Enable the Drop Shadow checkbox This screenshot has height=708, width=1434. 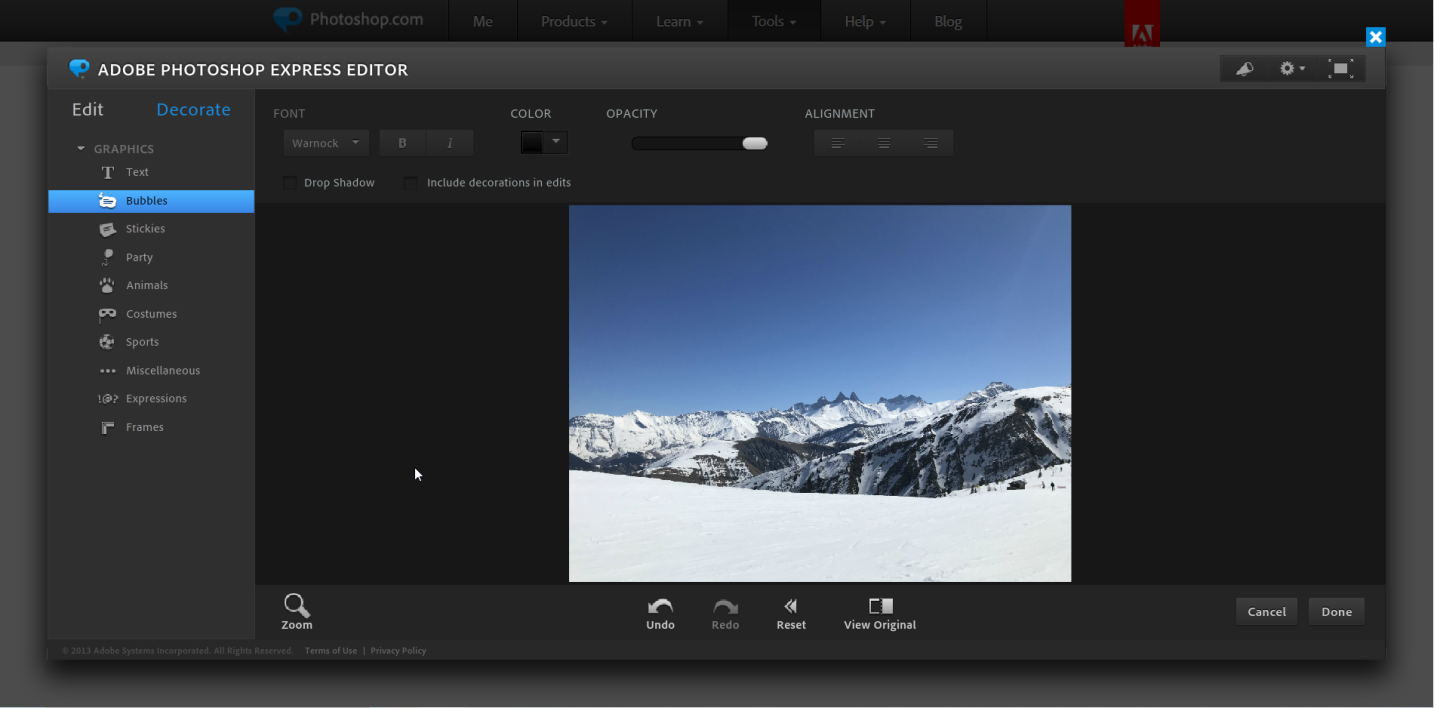click(290, 183)
